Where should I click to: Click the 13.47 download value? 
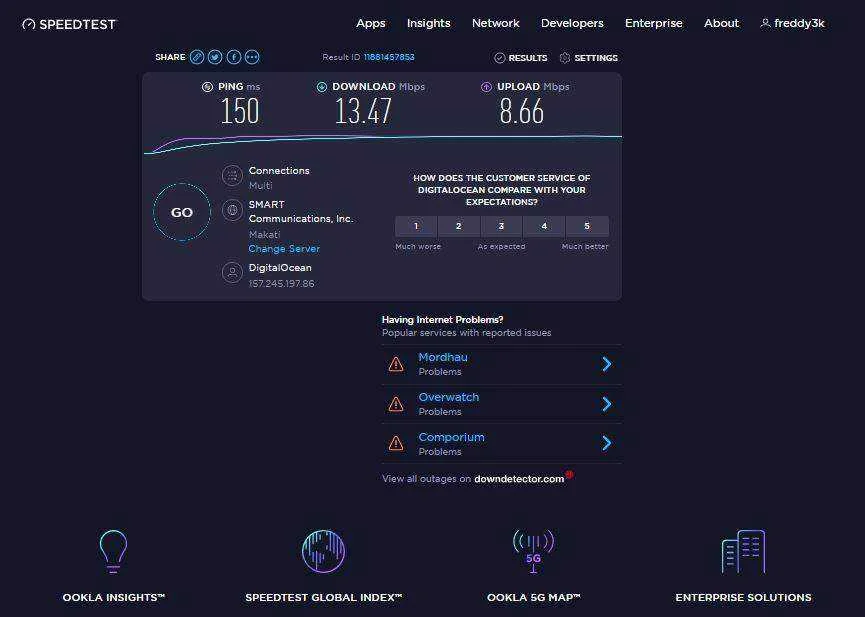click(364, 111)
